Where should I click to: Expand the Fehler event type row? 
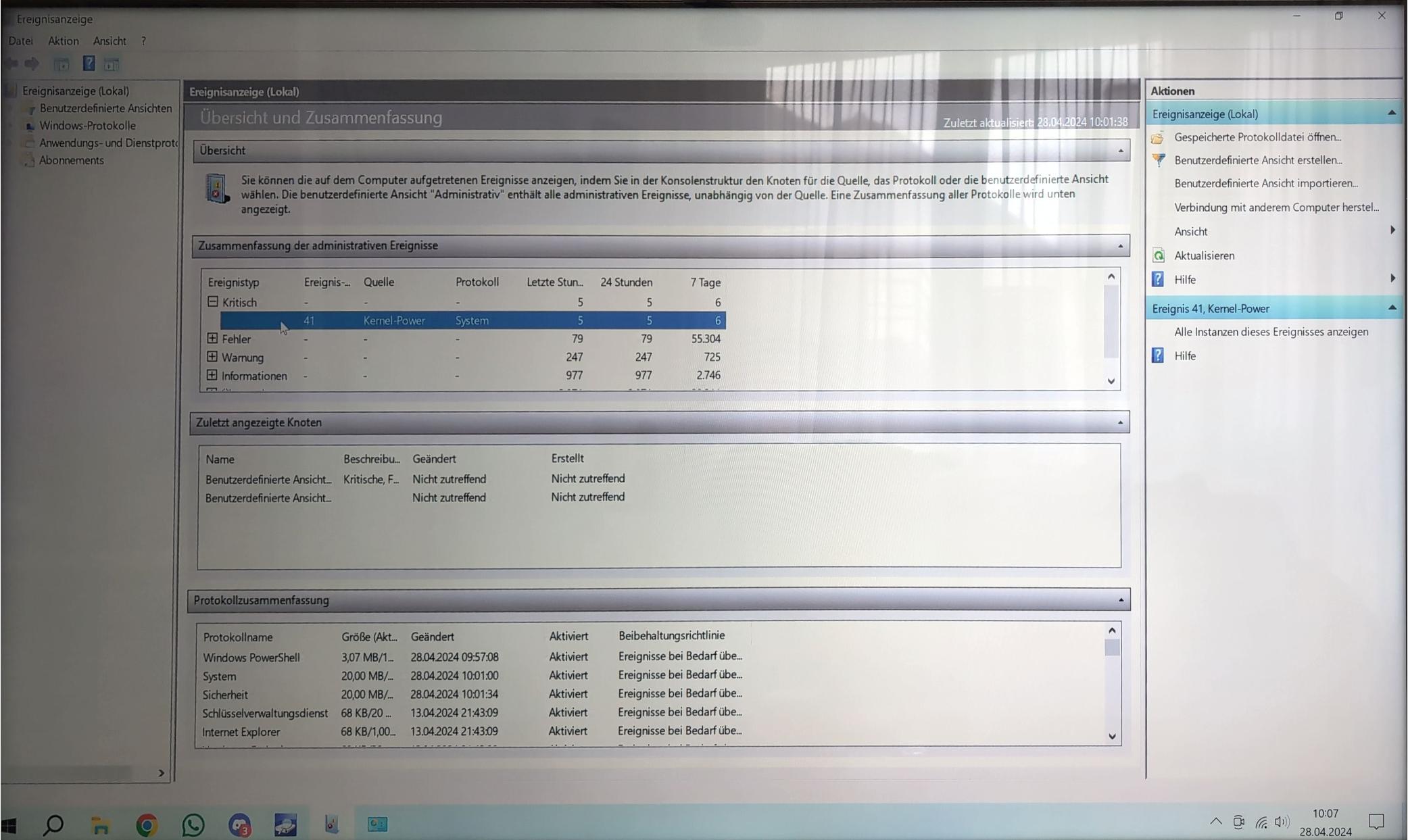(212, 339)
